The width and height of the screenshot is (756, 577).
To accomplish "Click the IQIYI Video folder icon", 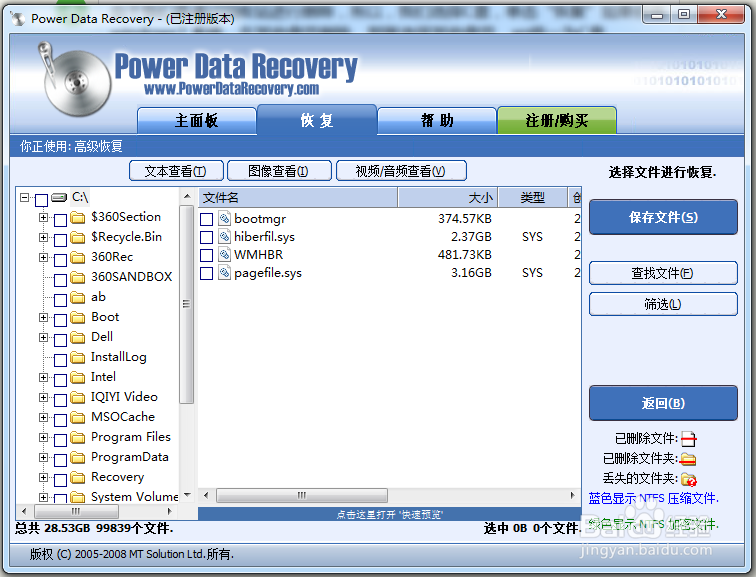I will 78,397.
